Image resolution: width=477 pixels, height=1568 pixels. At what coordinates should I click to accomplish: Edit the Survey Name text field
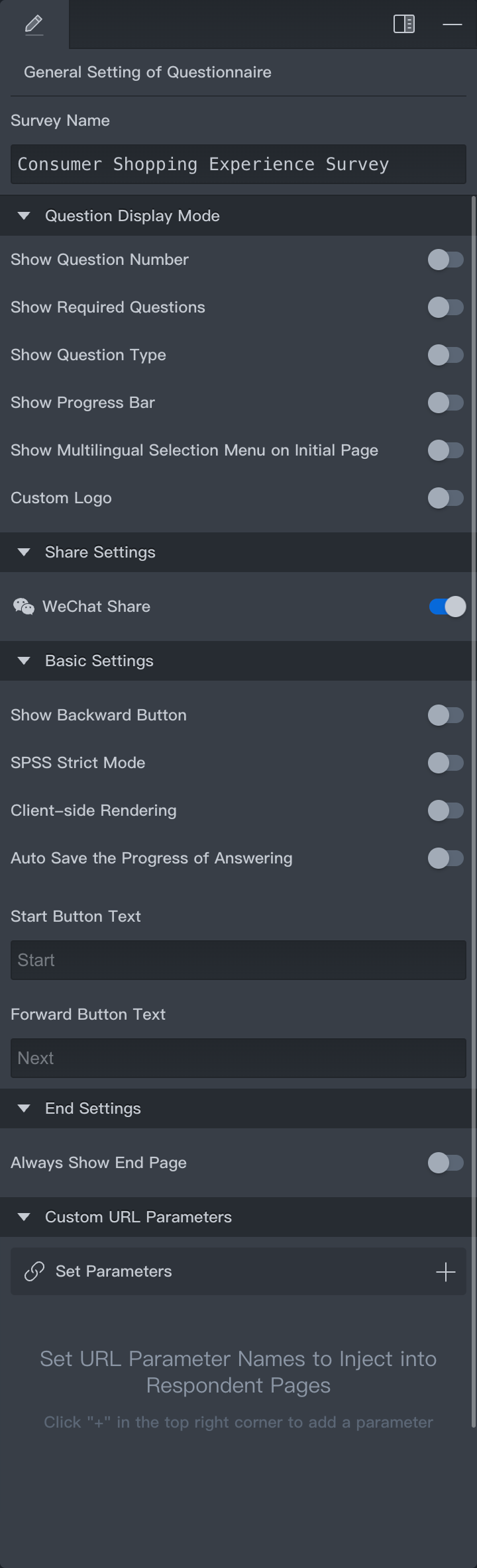[238, 164]
